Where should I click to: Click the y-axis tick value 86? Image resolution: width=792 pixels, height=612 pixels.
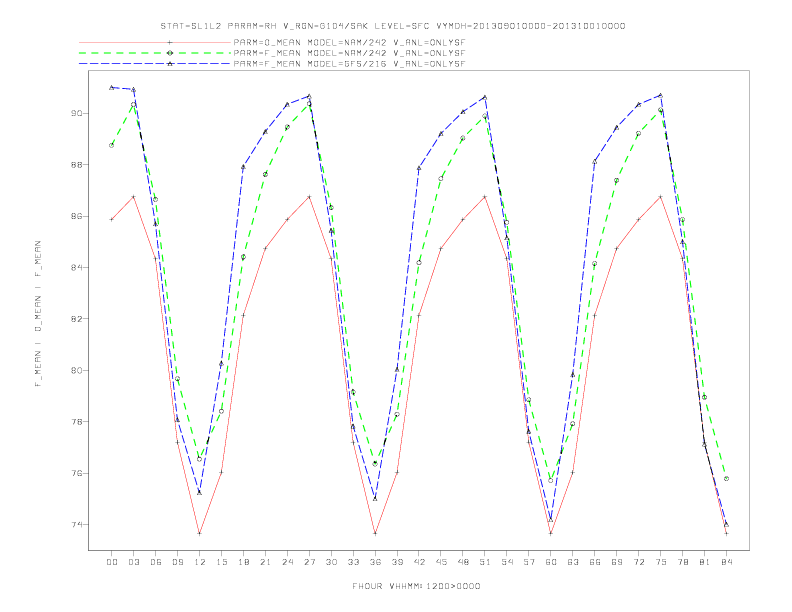(x=77, y=216)
